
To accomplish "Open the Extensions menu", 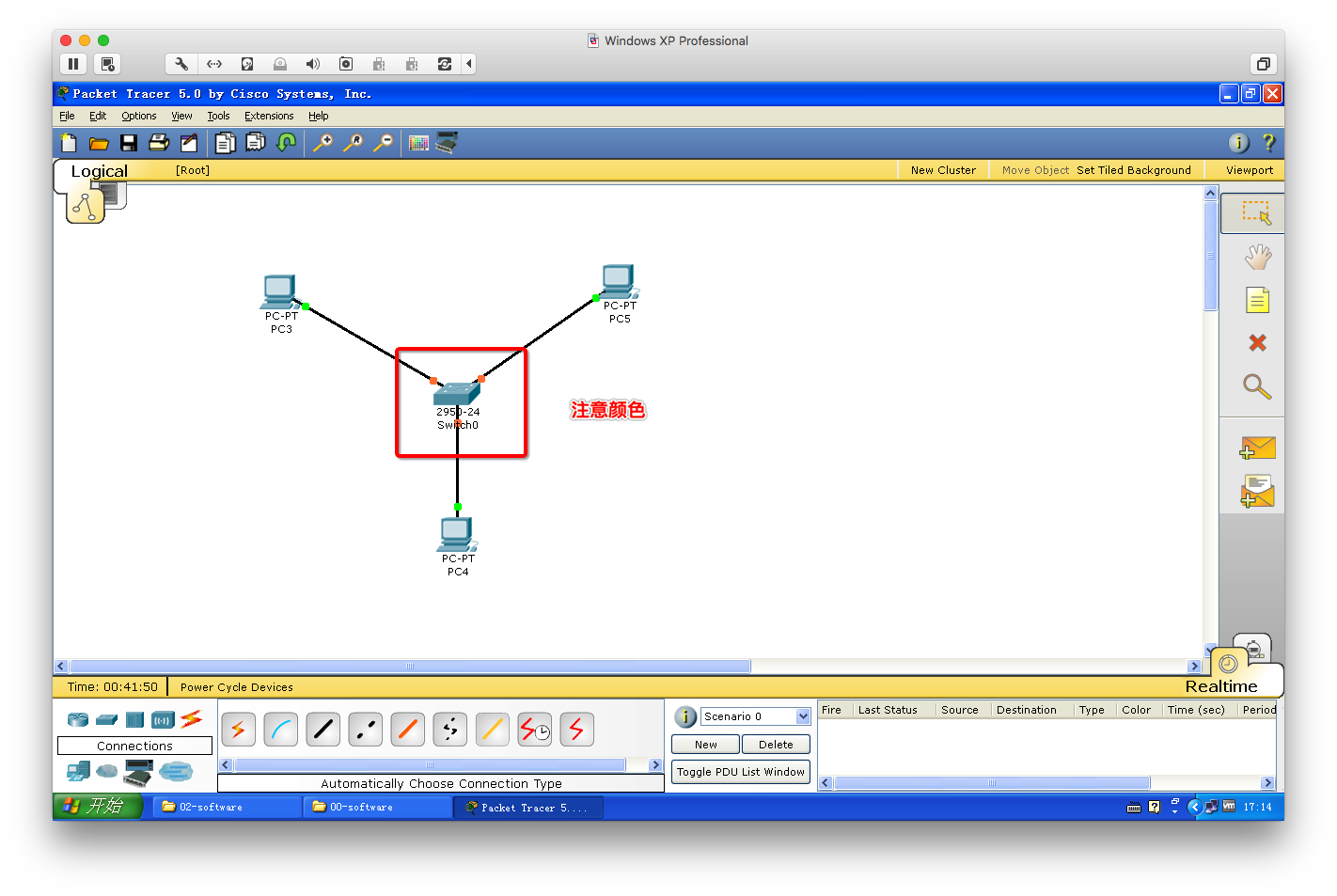I will pyautogui.click(x=269, y=116).
